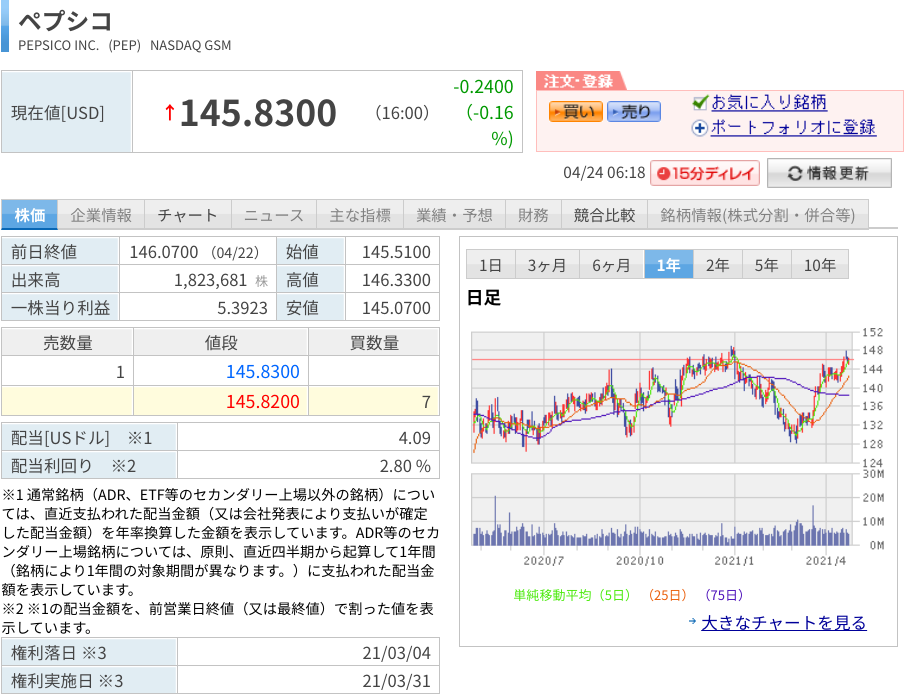
Task: Show the 3ヶ月 chart range
Action: 547,265
